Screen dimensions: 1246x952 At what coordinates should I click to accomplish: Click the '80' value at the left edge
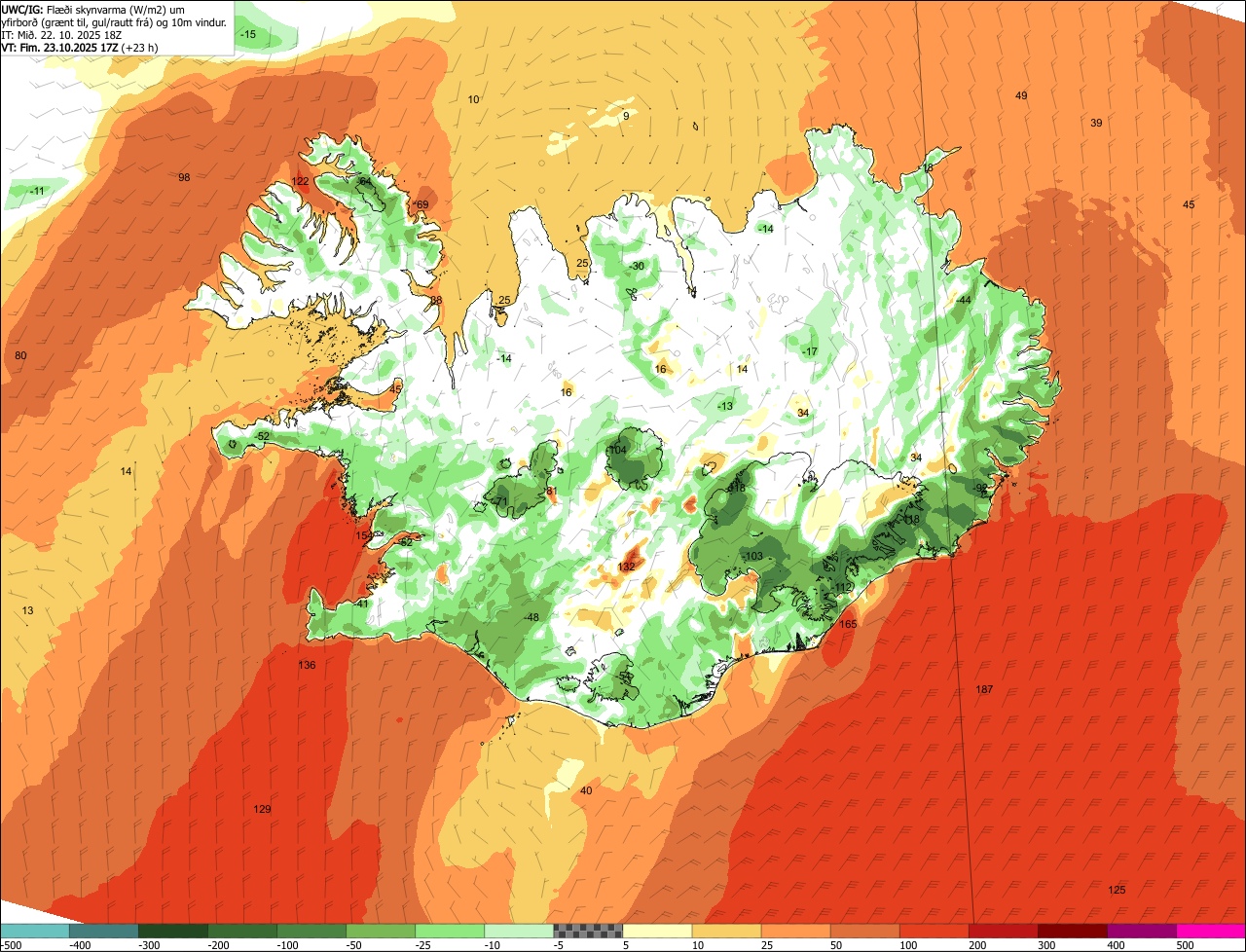(x=20, y=355)
